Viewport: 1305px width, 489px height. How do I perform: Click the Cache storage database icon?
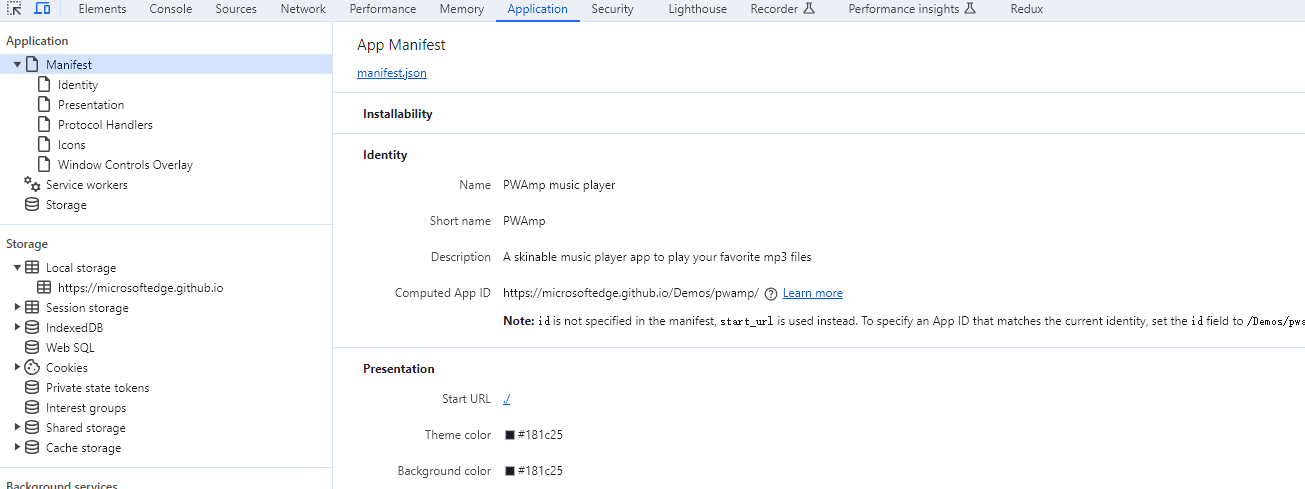pos(32,447)
